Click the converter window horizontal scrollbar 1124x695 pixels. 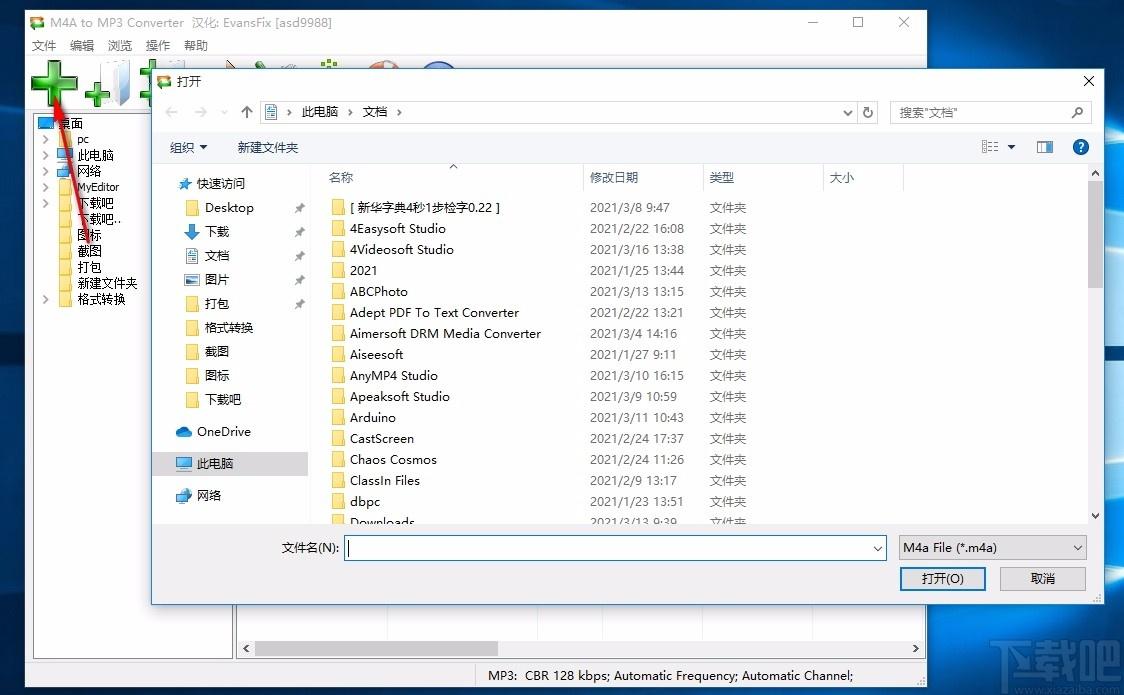point(376,648)
